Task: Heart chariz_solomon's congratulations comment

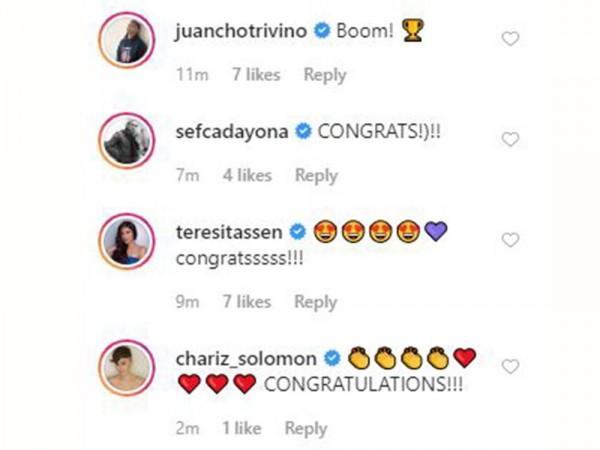Action: [x=510, y=367]
